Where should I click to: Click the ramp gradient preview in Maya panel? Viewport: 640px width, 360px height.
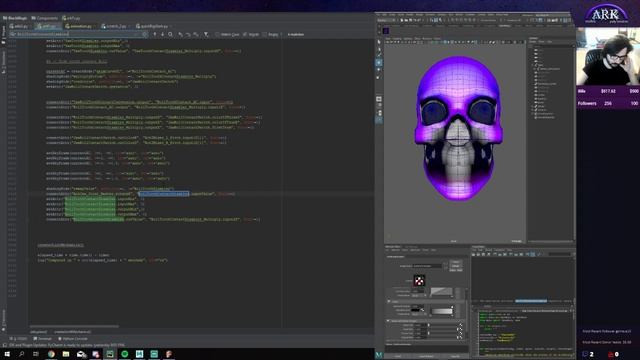441,292
